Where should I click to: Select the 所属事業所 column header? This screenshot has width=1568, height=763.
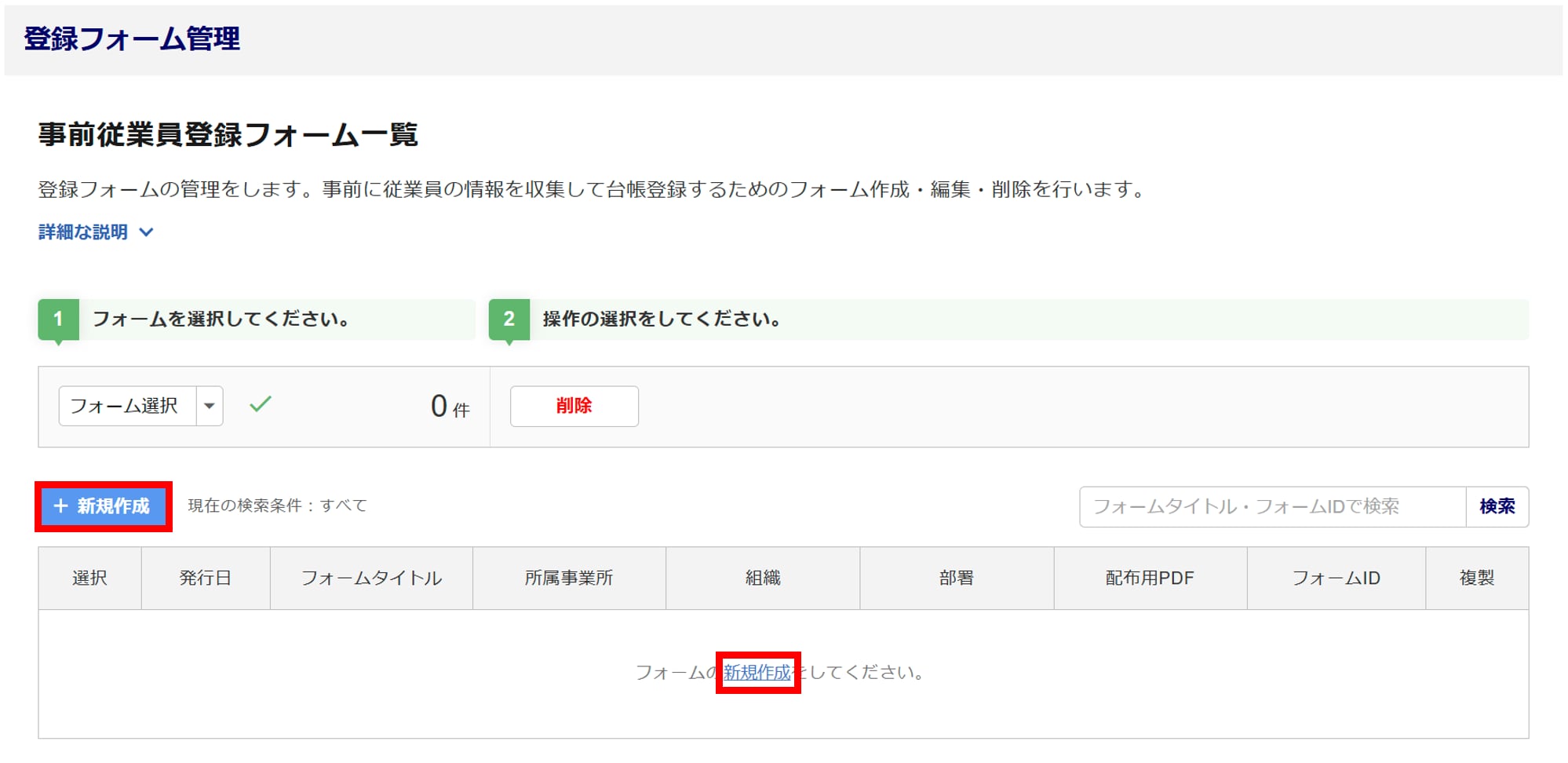coord(569,579)
